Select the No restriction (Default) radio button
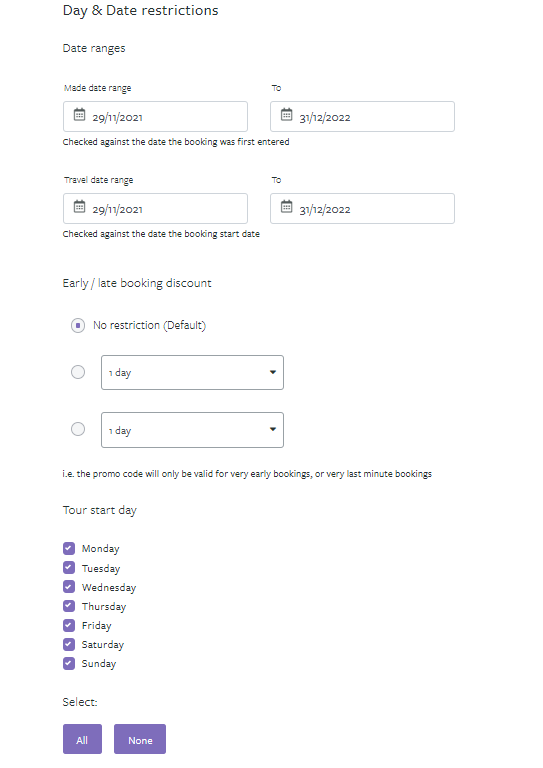The height and width of the screenshot is (768, 543). [x=78, y=325]
